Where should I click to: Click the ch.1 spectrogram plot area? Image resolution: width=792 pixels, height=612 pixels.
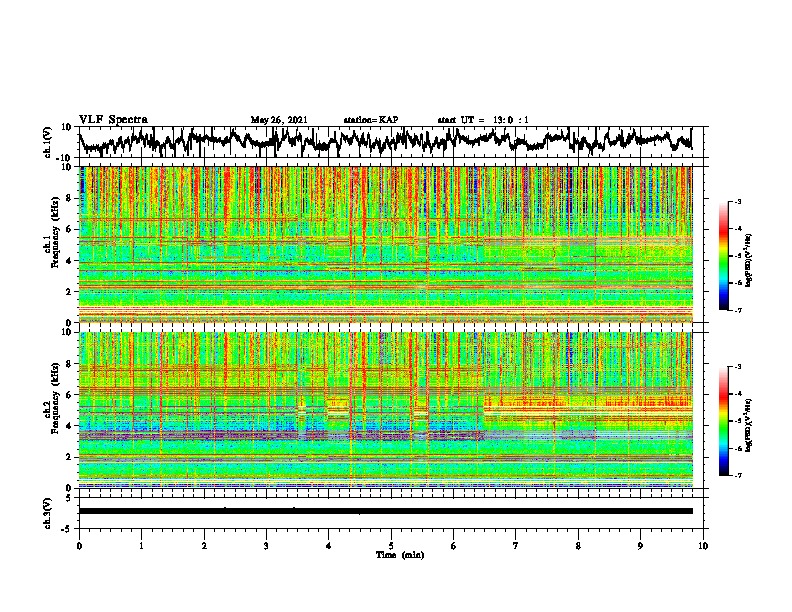coord(386,244)
